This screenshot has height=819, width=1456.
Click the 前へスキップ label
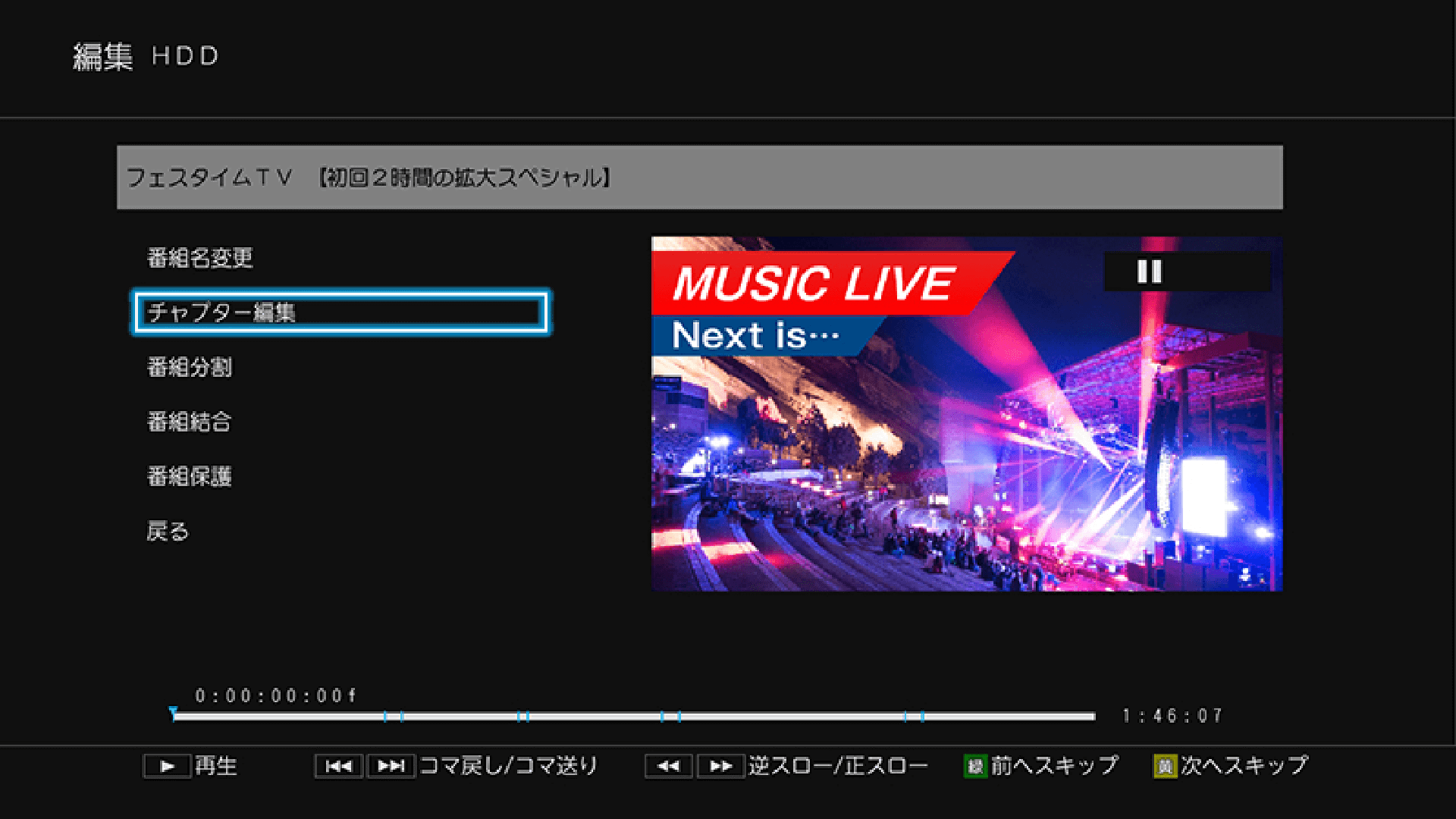1054,766
